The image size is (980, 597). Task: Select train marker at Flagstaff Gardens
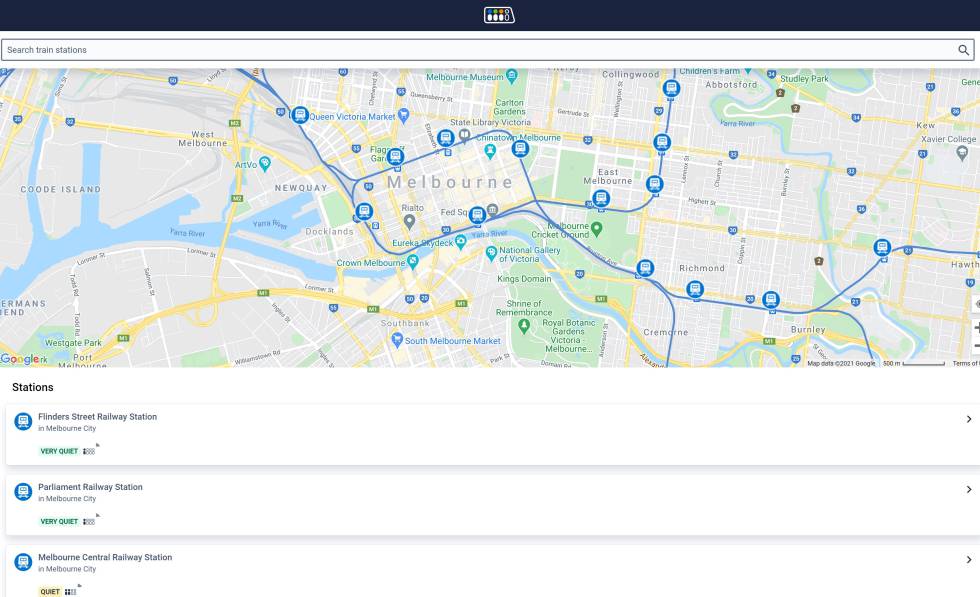[x=395, y=157]
